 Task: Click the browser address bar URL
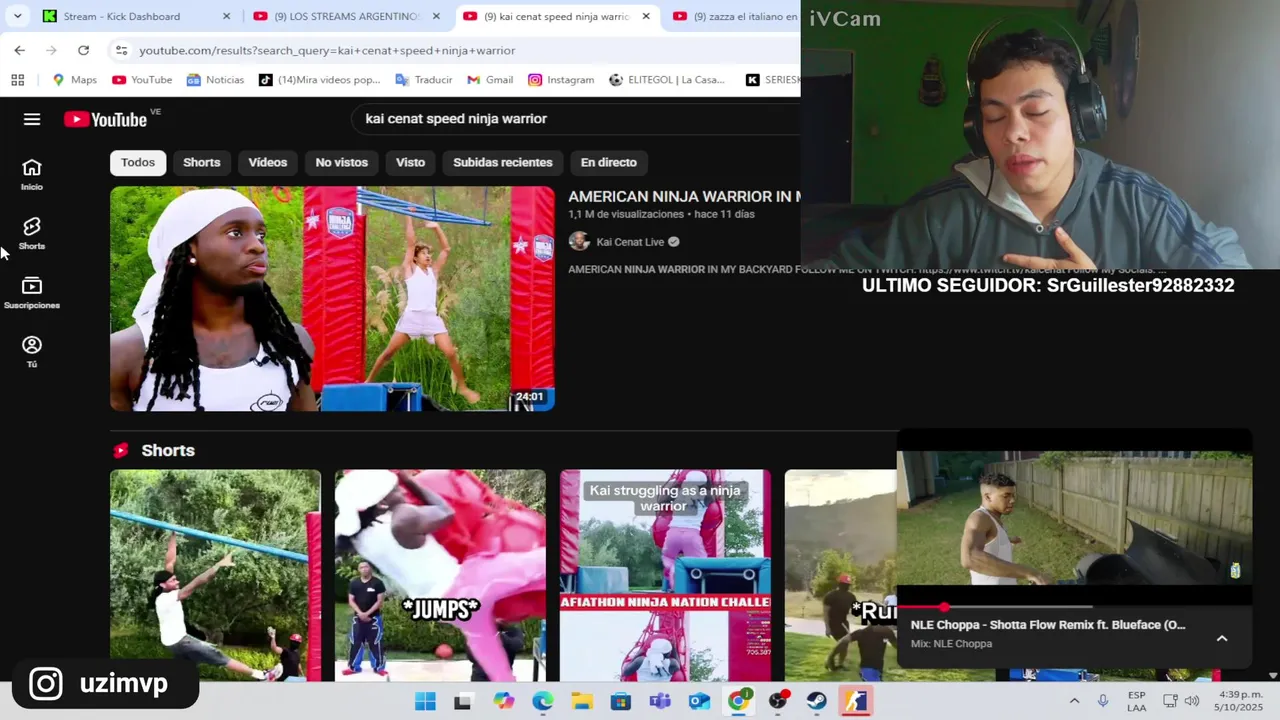327,50
